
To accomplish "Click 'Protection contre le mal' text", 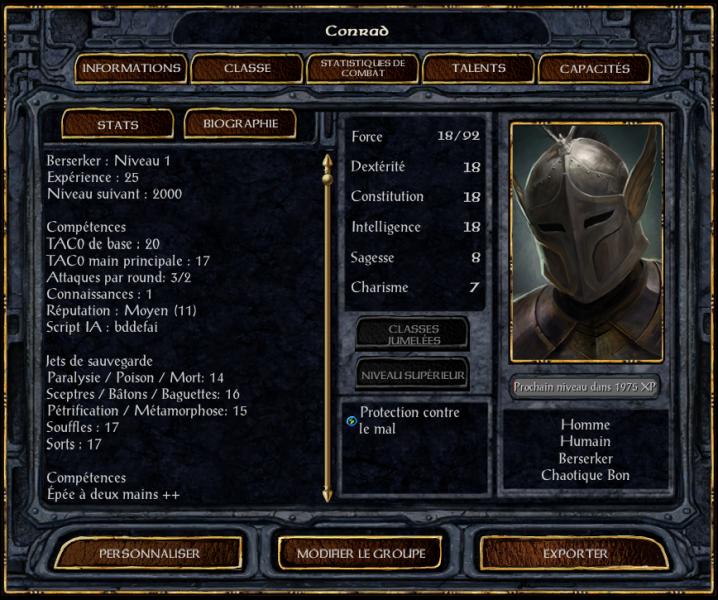I will (409, 420).
